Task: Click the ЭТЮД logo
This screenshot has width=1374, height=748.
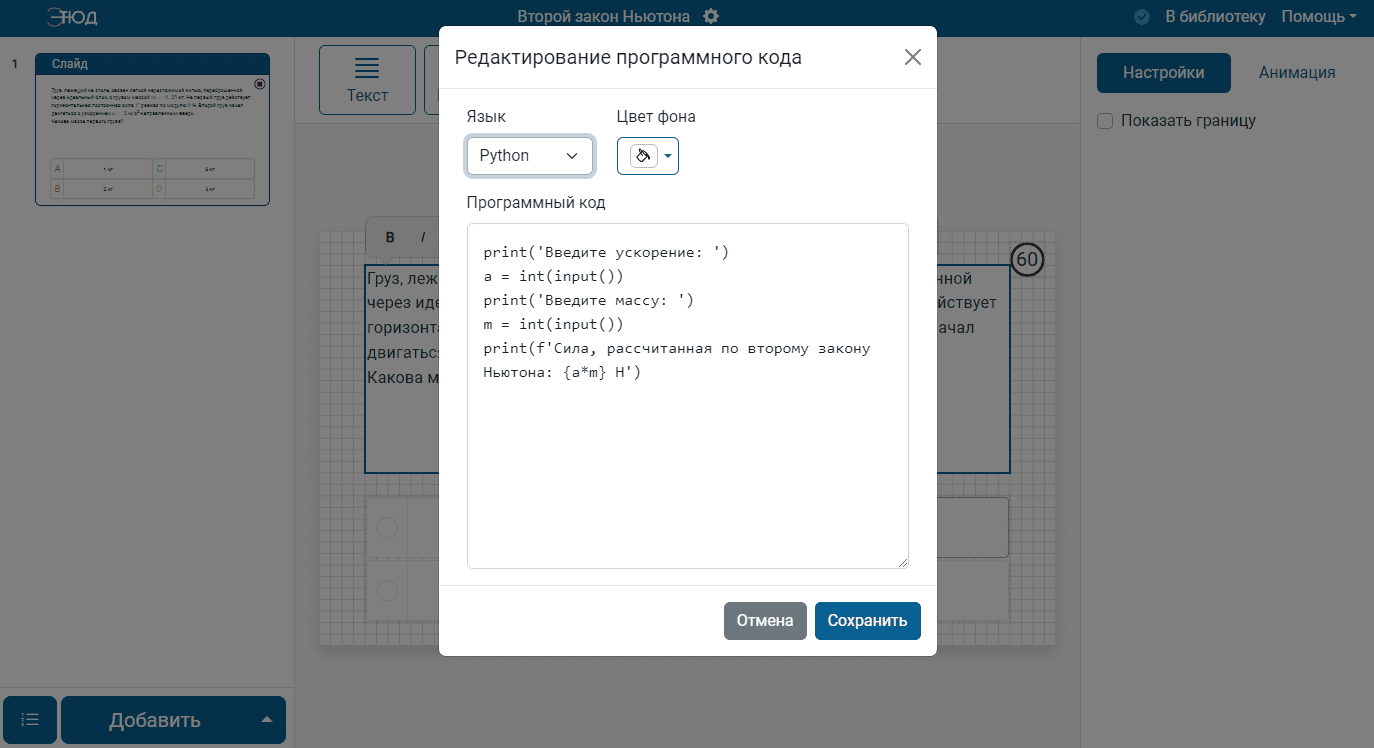Action: tap(71, 17)
